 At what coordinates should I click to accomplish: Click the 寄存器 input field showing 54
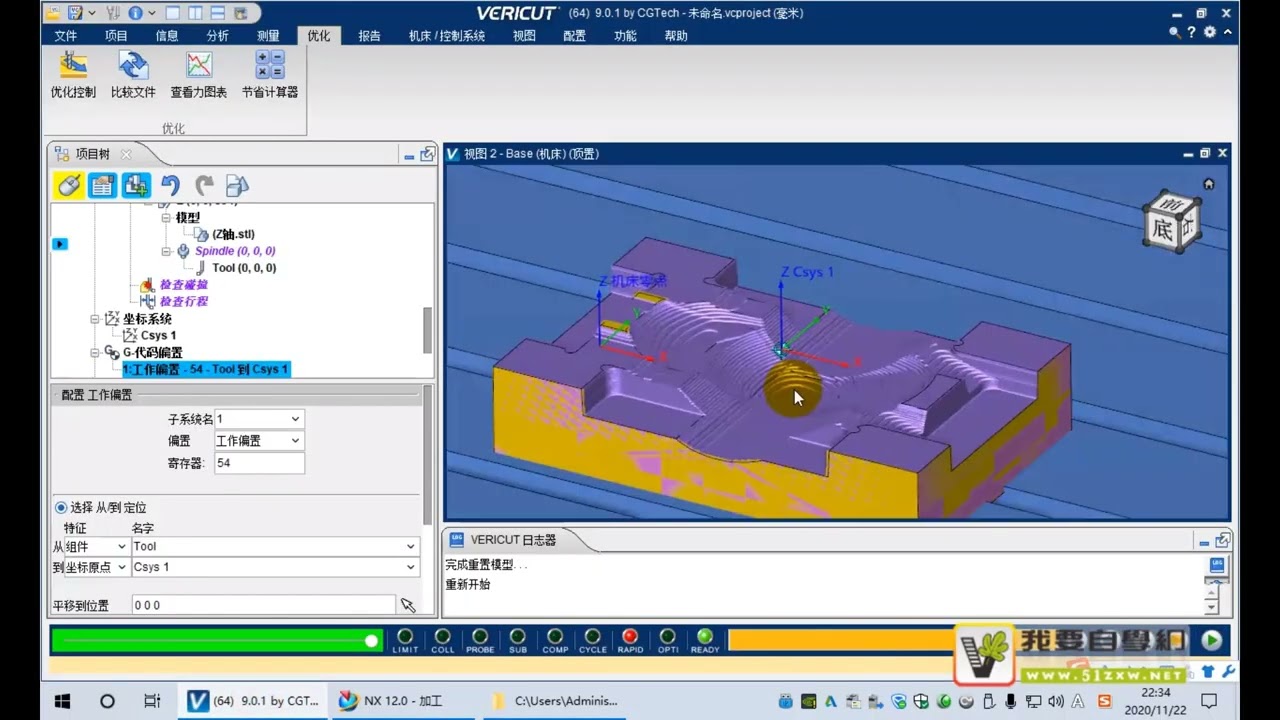tap(259, 463)
